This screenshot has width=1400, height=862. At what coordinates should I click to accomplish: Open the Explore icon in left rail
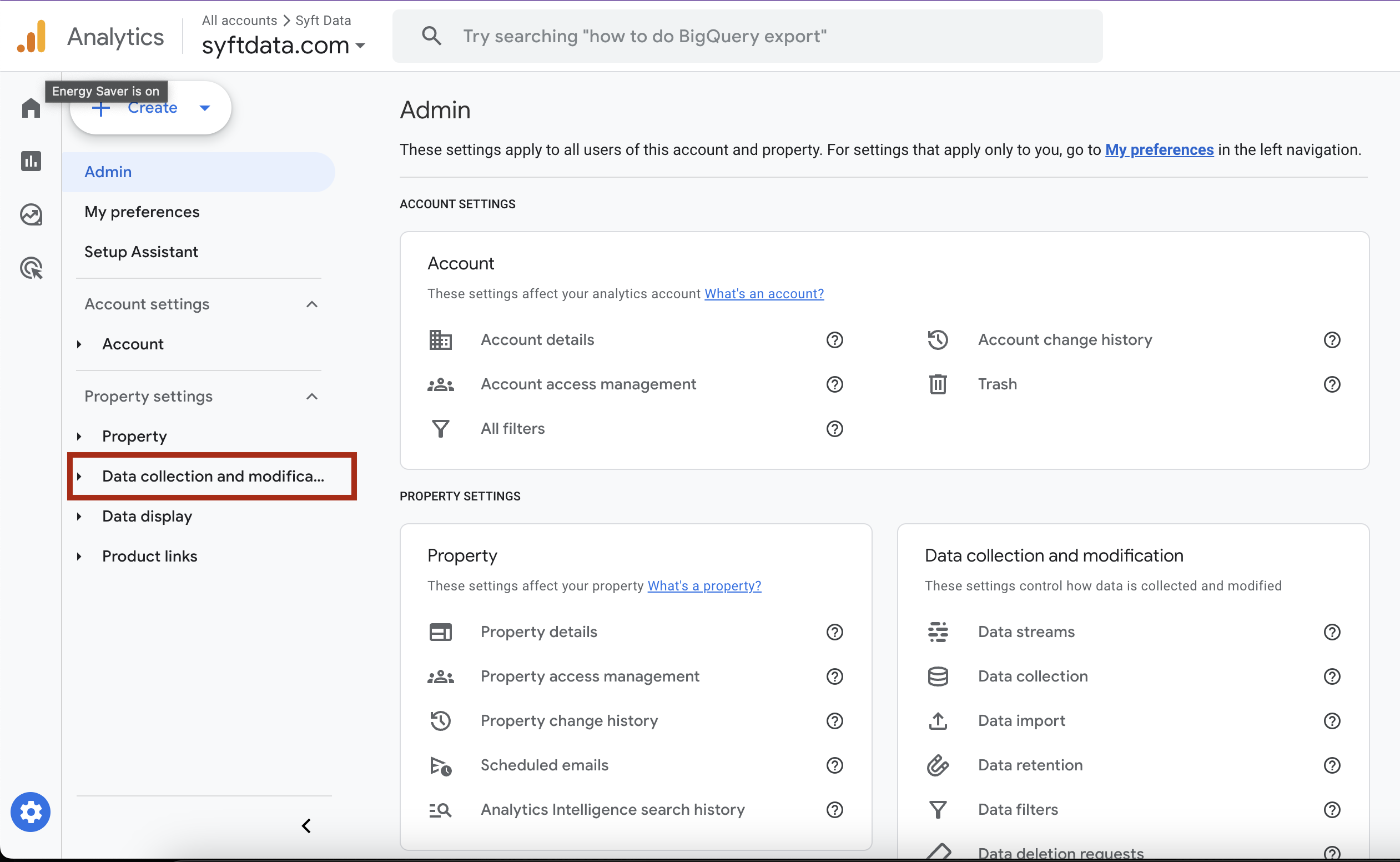click(x=31, y=214)
